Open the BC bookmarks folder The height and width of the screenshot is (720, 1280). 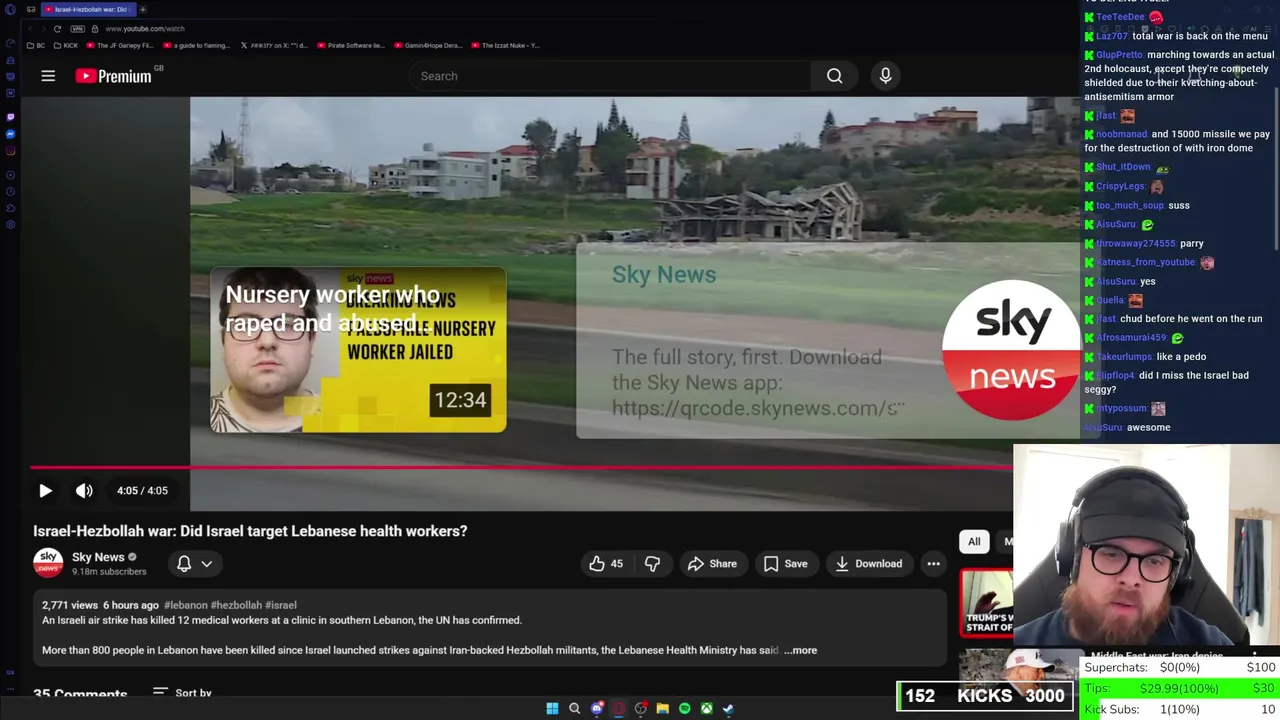tap(36, 45)
